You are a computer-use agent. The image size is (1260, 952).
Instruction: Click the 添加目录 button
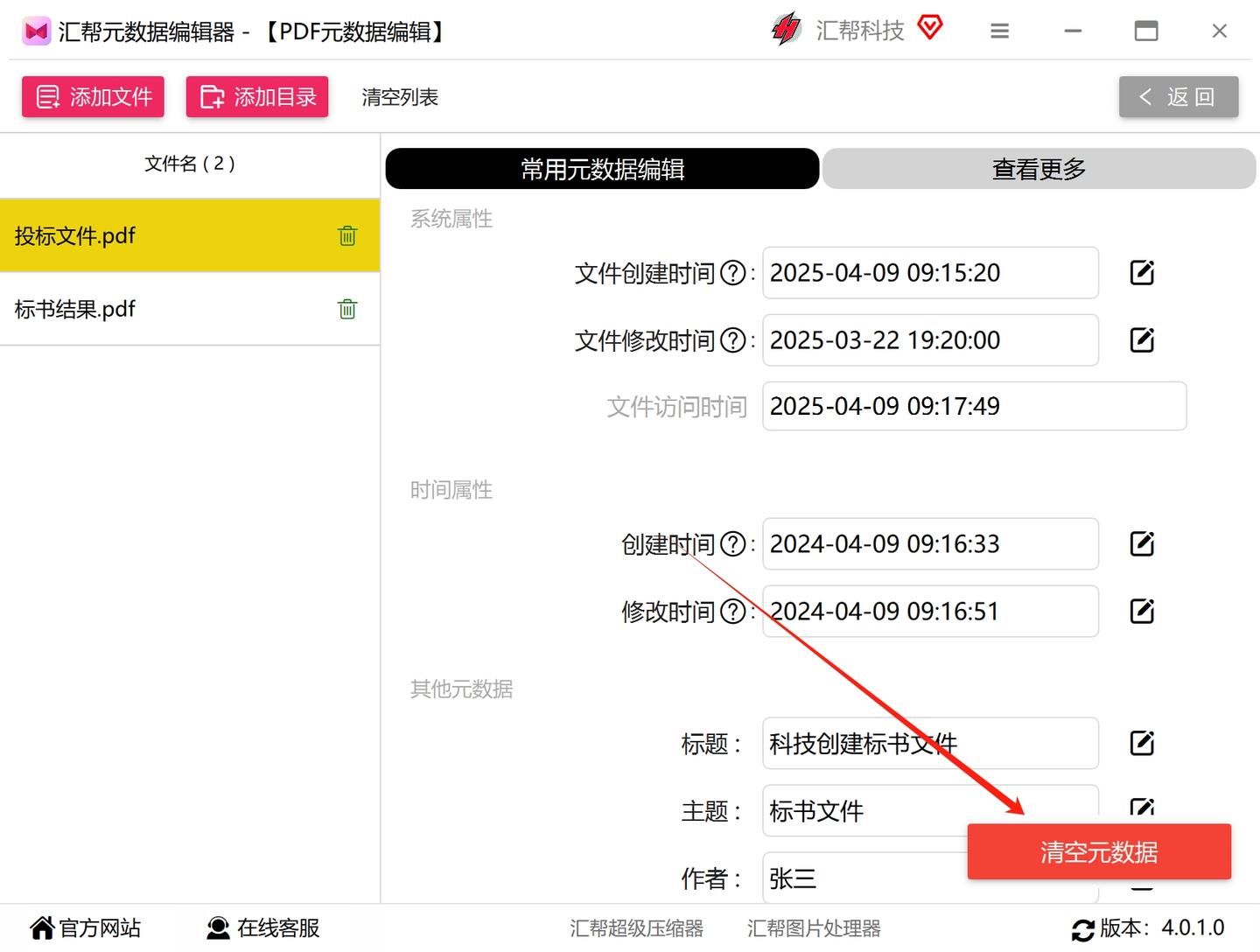point(257,96)
